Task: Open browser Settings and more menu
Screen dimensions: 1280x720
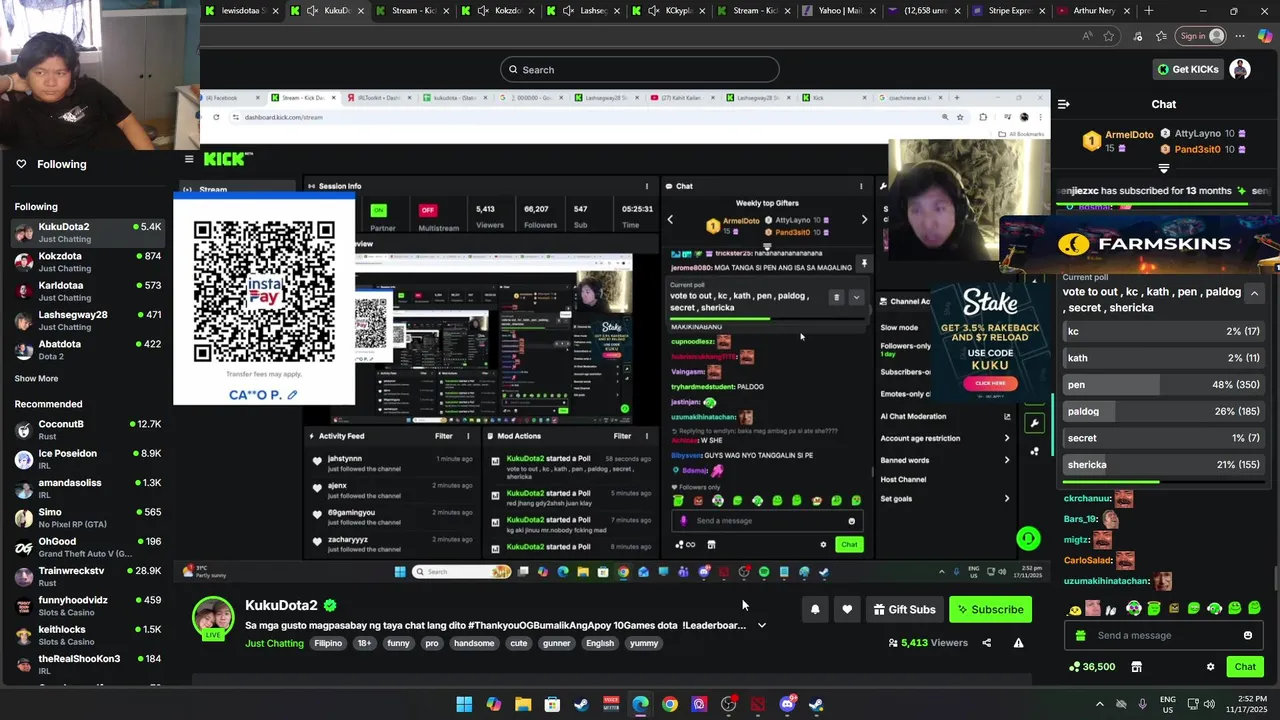Action: pos(1240,36)
